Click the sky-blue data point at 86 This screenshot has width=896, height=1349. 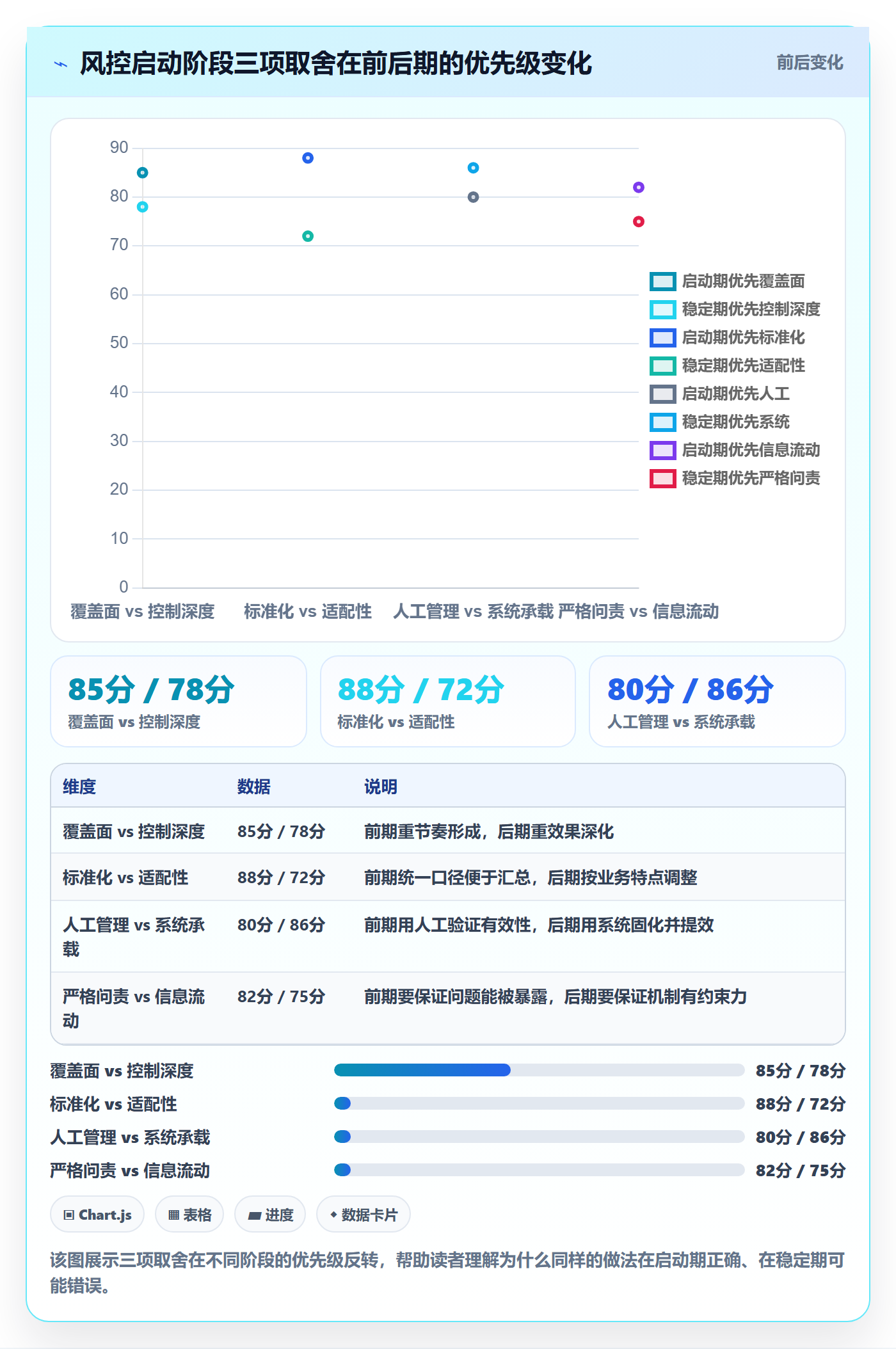(x=473, y=168)
